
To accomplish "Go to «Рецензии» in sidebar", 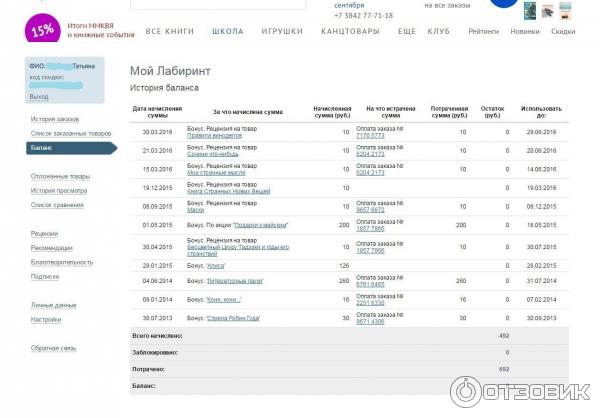I will (44, 233).
